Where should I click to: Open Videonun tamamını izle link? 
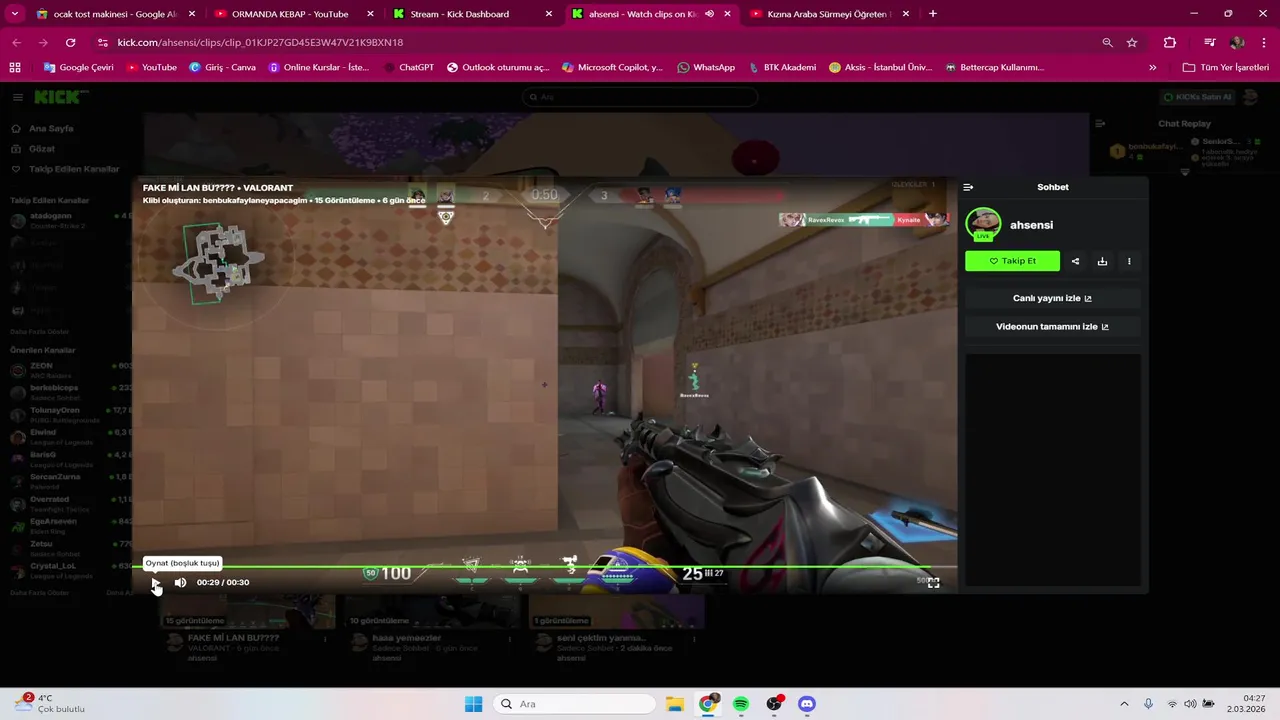pyautogui.click(x=1052, y=326)
